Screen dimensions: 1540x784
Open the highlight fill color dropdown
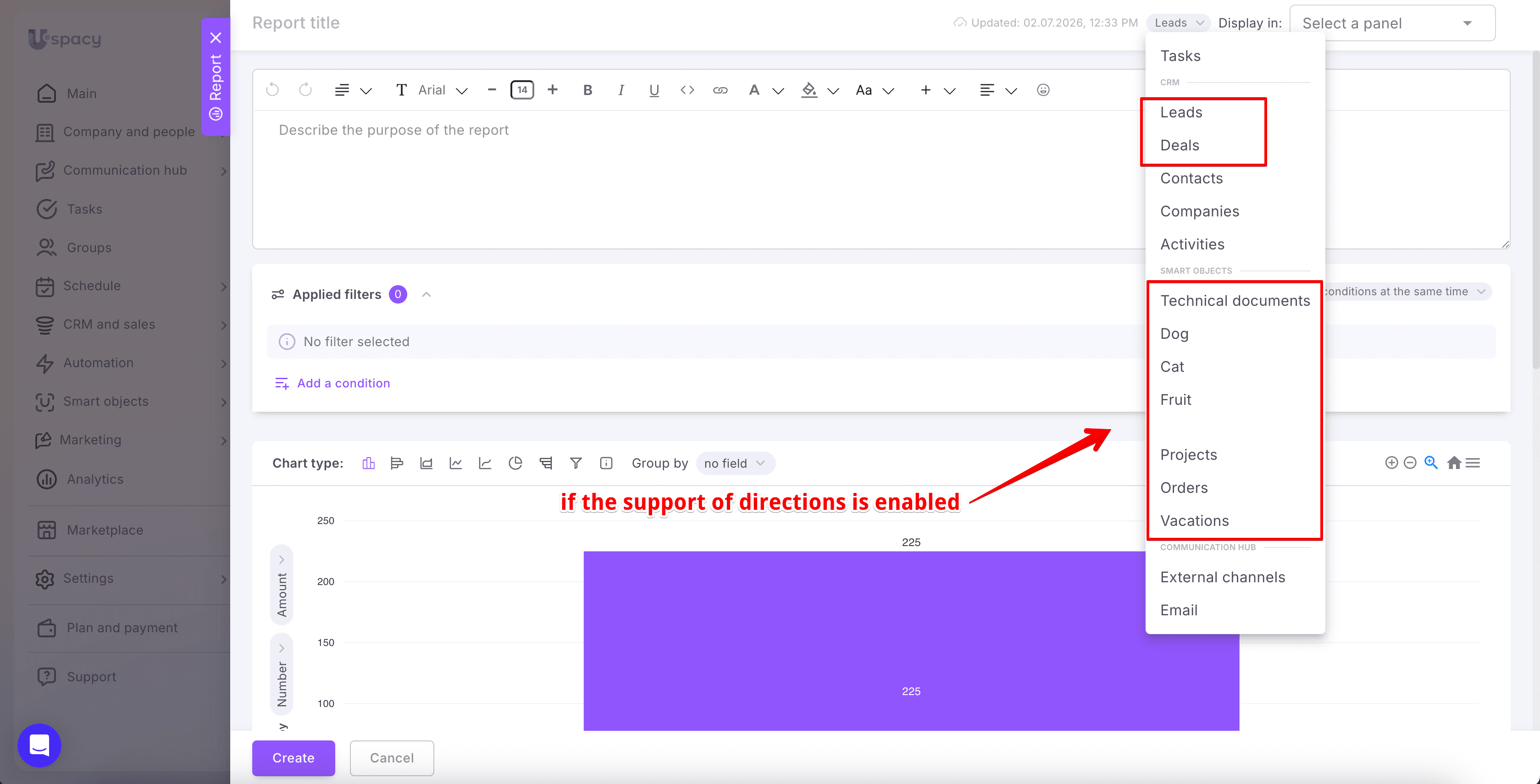click(820, 90)
